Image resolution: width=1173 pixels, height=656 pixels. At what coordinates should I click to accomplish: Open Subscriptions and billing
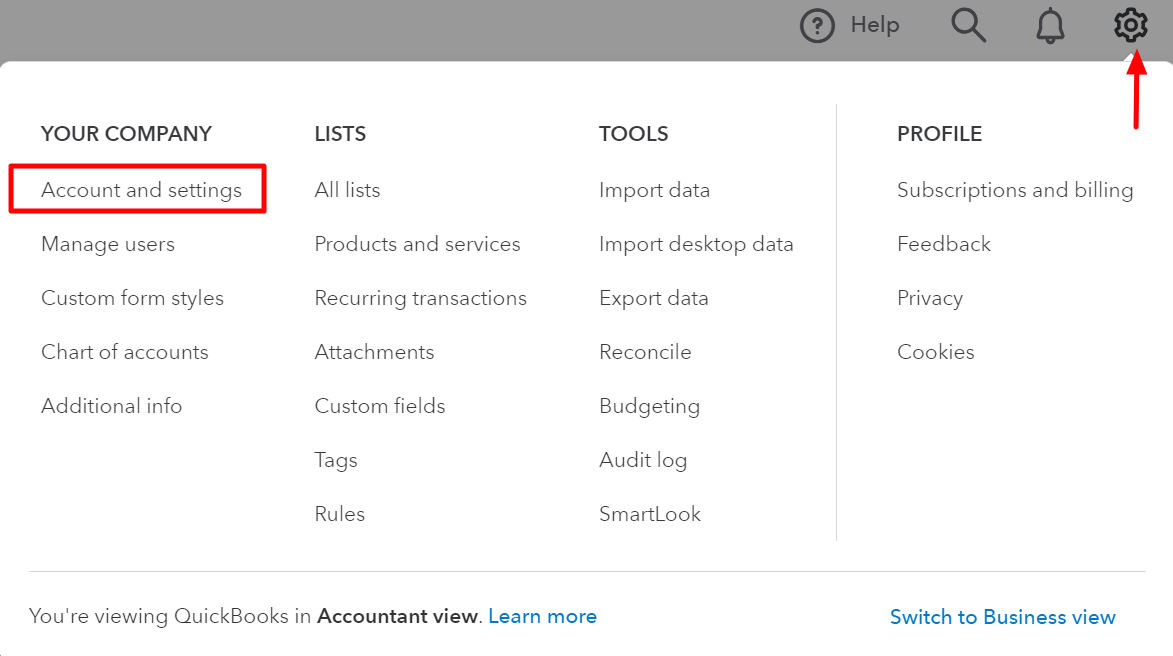pyautogui.click(x=1015, y=190)
